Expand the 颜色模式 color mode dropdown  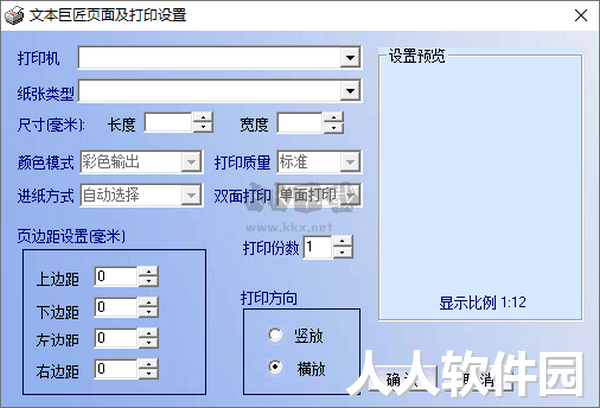(191, 162)
